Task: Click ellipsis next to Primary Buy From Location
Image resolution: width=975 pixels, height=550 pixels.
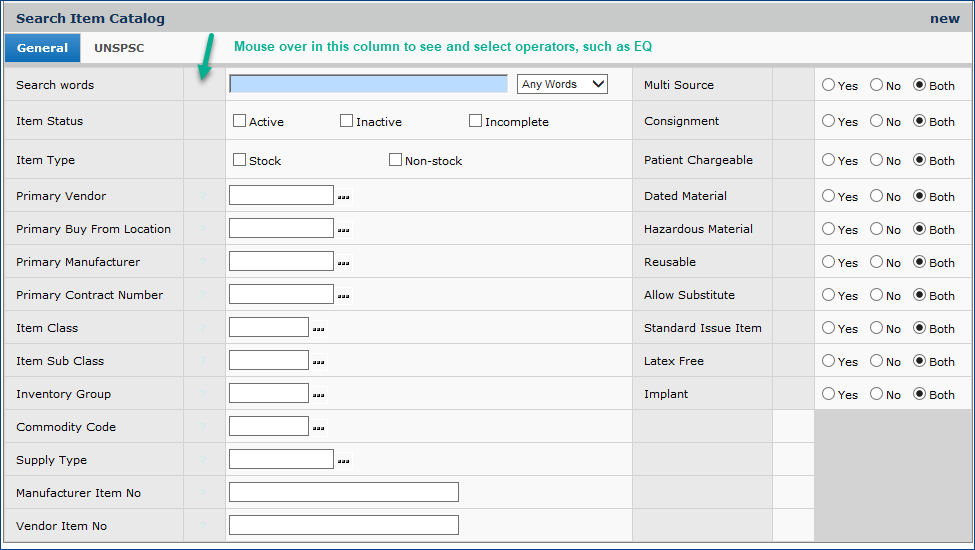Action: [343, 230]
